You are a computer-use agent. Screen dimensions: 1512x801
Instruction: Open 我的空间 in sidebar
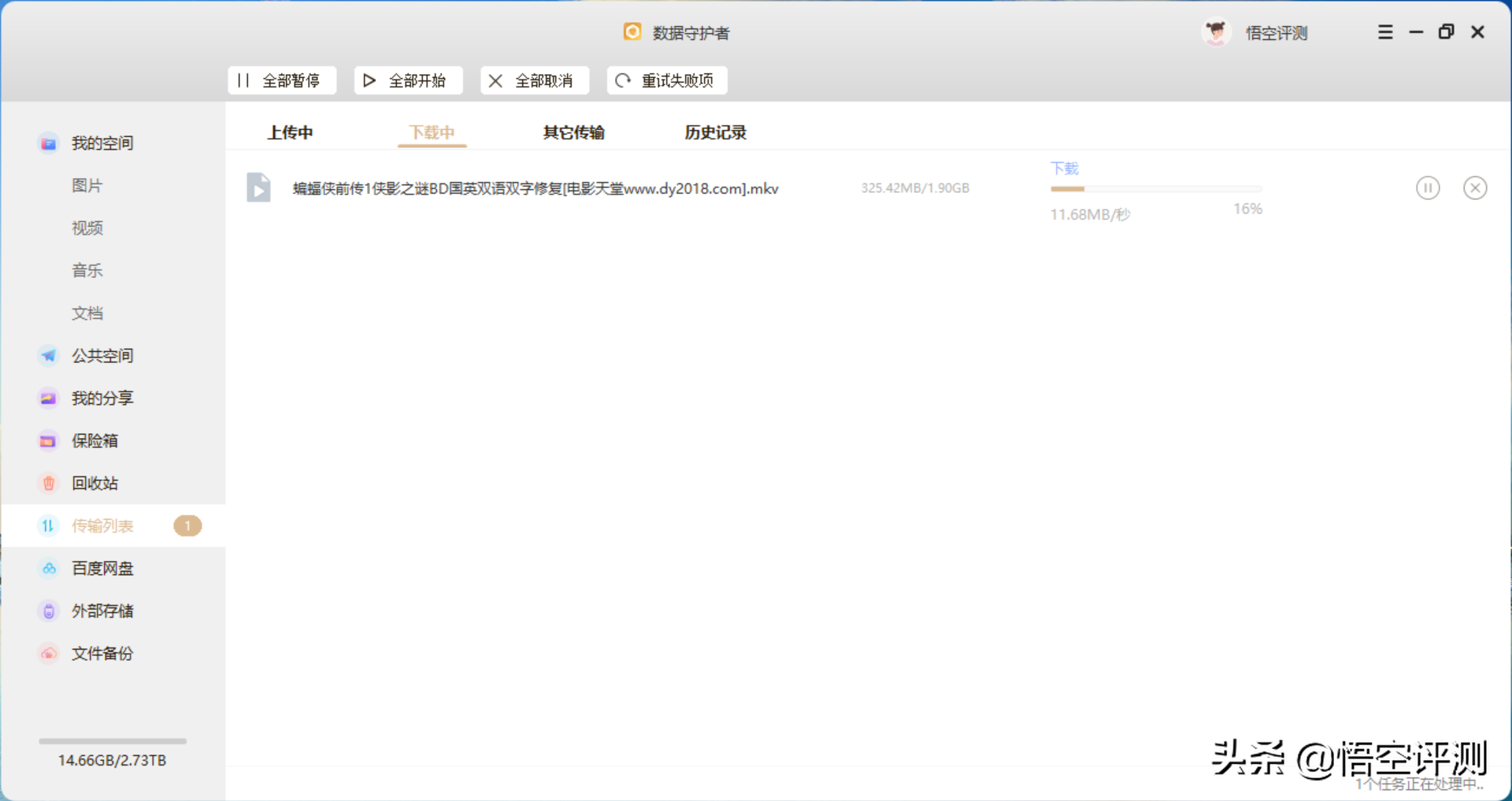tap(102, 143)
